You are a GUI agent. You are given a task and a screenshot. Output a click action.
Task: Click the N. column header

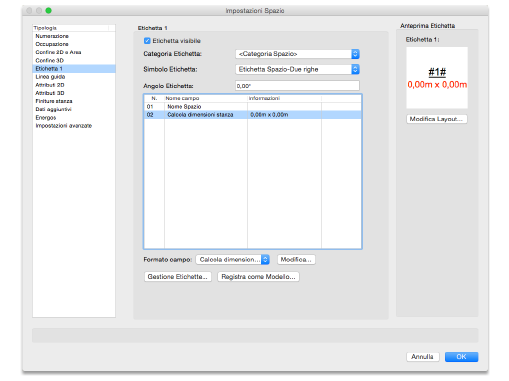154,98
